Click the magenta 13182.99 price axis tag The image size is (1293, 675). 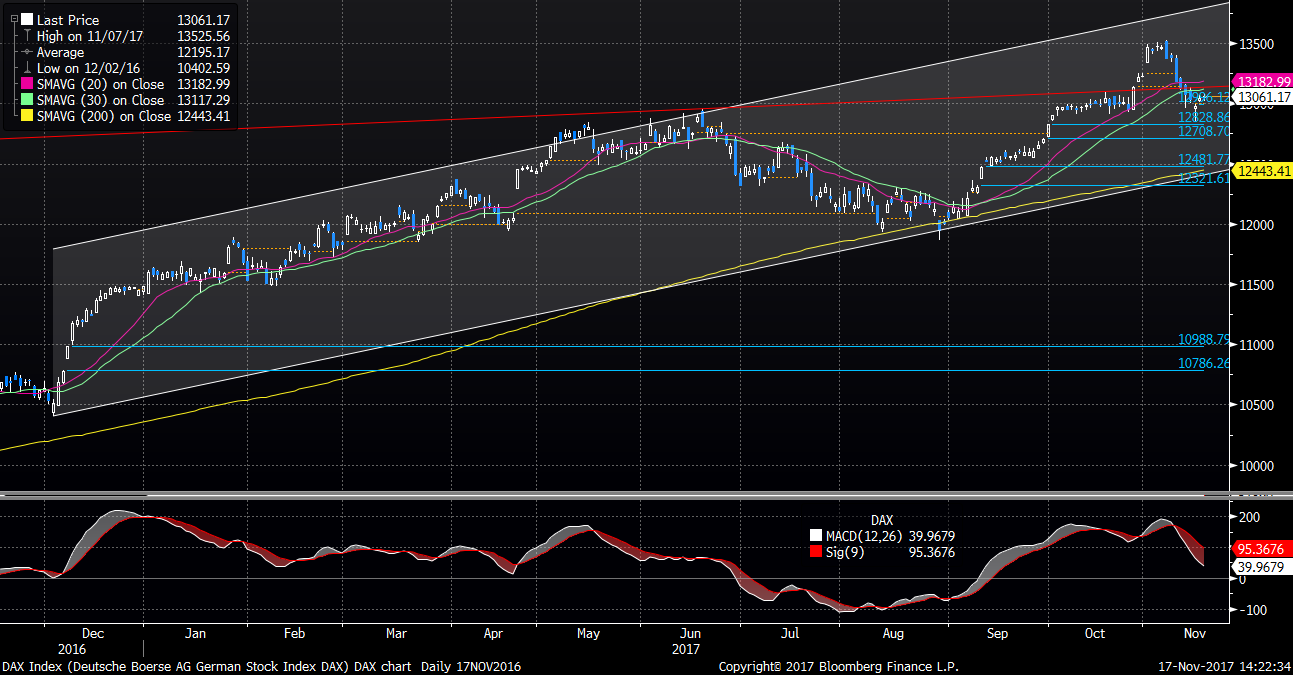tap(1261, 82)
